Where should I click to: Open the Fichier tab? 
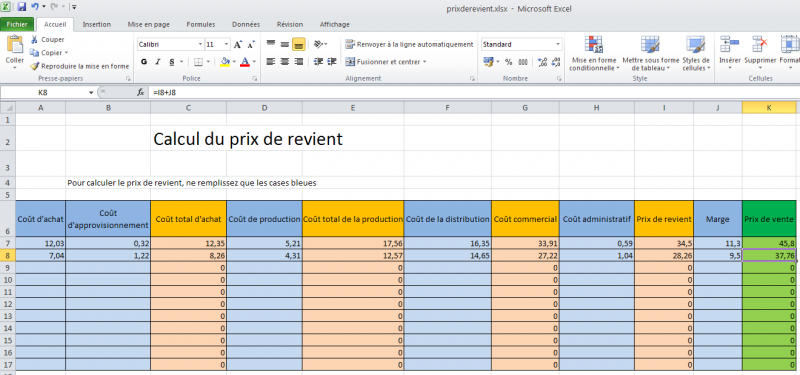[x=17, y=24]
